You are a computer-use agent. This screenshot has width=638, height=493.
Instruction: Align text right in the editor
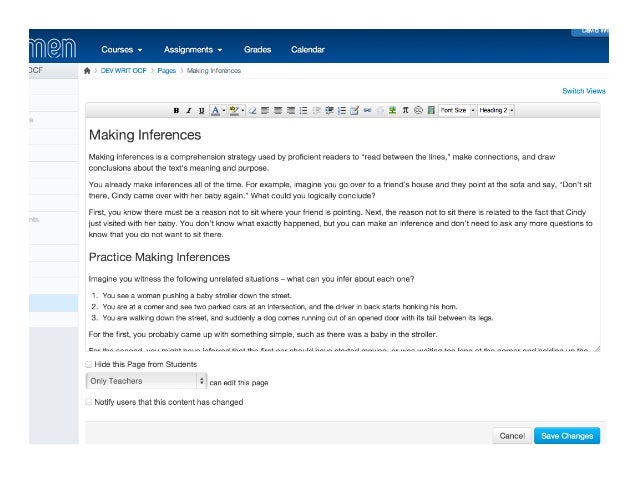point(291,110)
